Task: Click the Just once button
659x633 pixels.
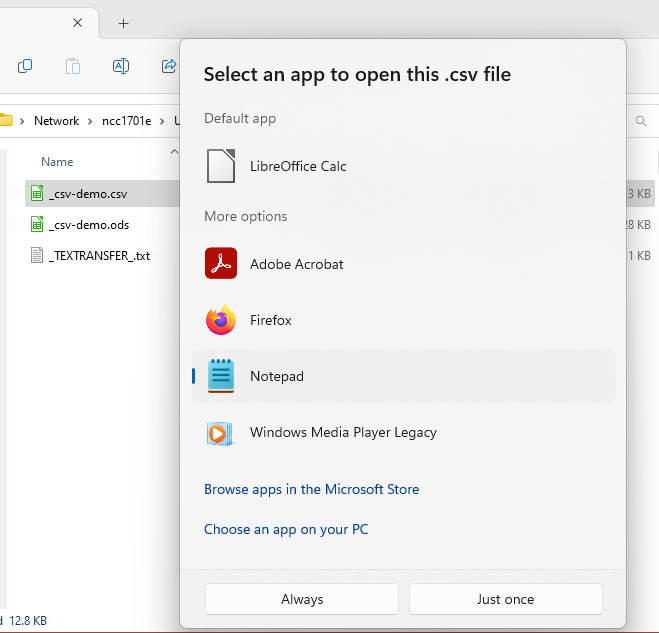Action: [506, 599]
